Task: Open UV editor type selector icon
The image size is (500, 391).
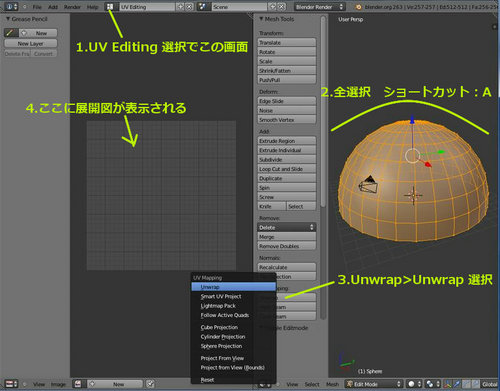Action: 11,384
